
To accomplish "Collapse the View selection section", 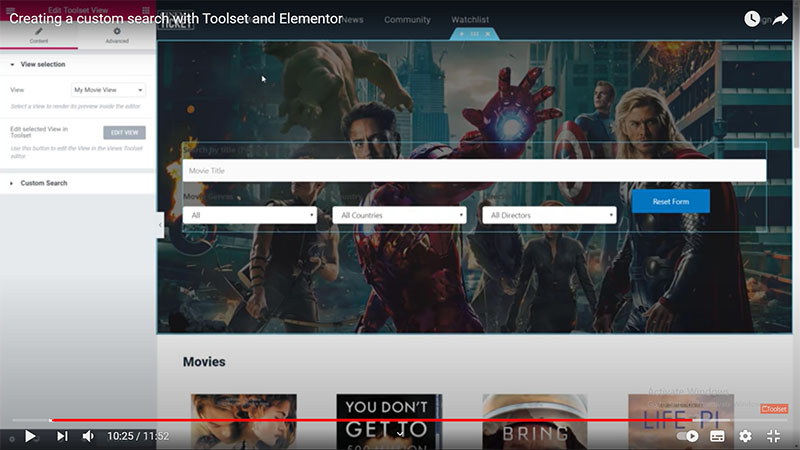I will pyautogui.click(x=78, y=64).
